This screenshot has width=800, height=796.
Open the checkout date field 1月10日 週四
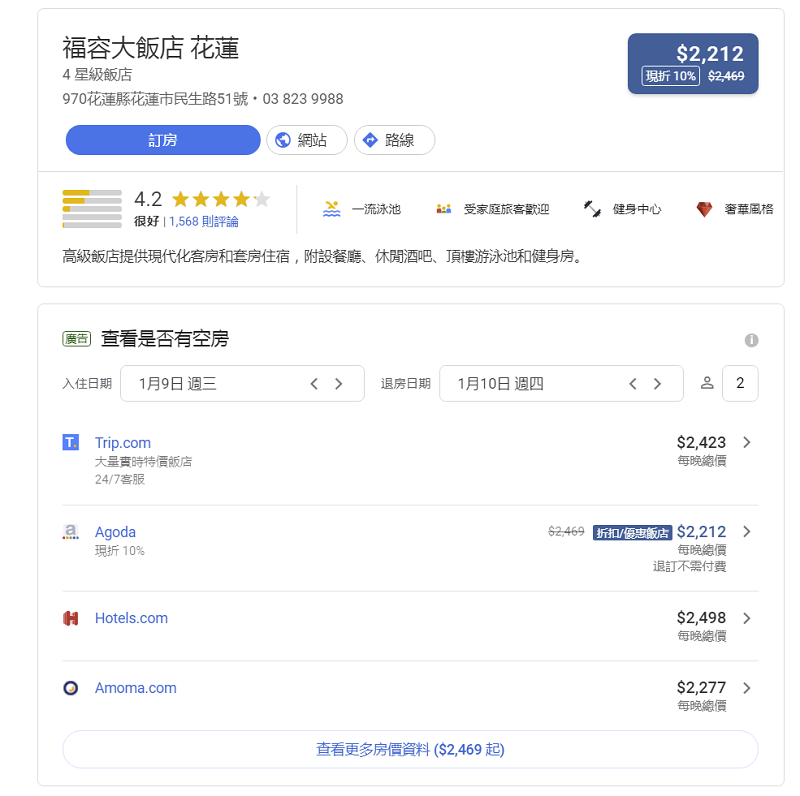pos(561,383)
